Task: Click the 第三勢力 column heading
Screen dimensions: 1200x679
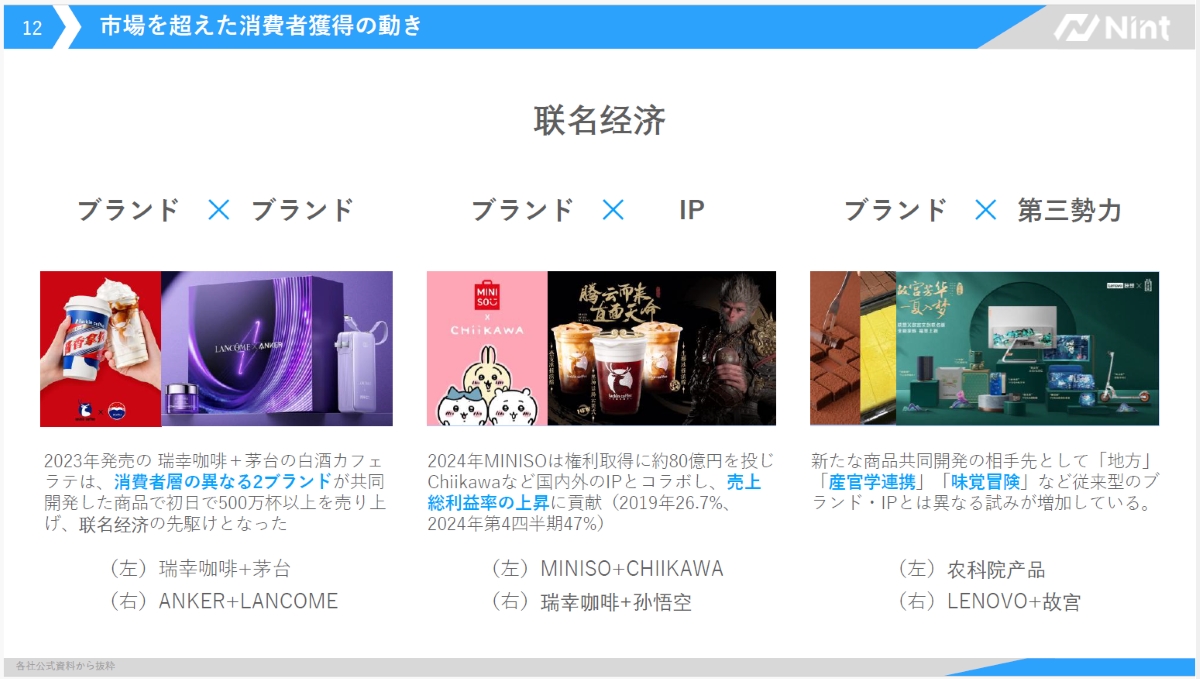Action: 1070,210
